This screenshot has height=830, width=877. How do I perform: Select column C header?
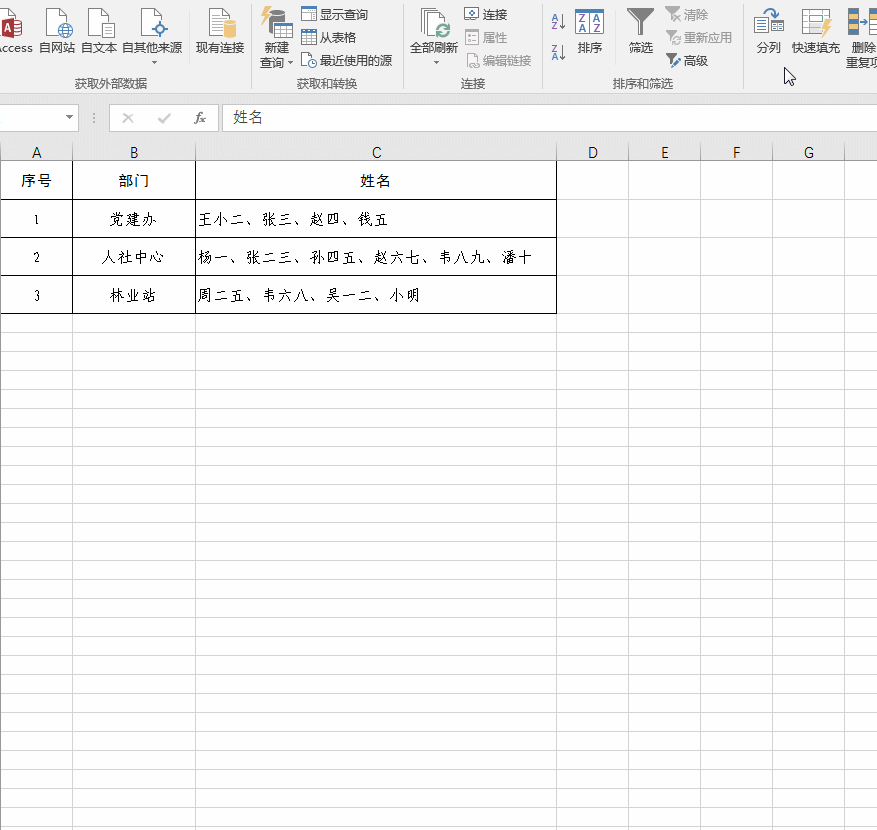click(376, 152)
